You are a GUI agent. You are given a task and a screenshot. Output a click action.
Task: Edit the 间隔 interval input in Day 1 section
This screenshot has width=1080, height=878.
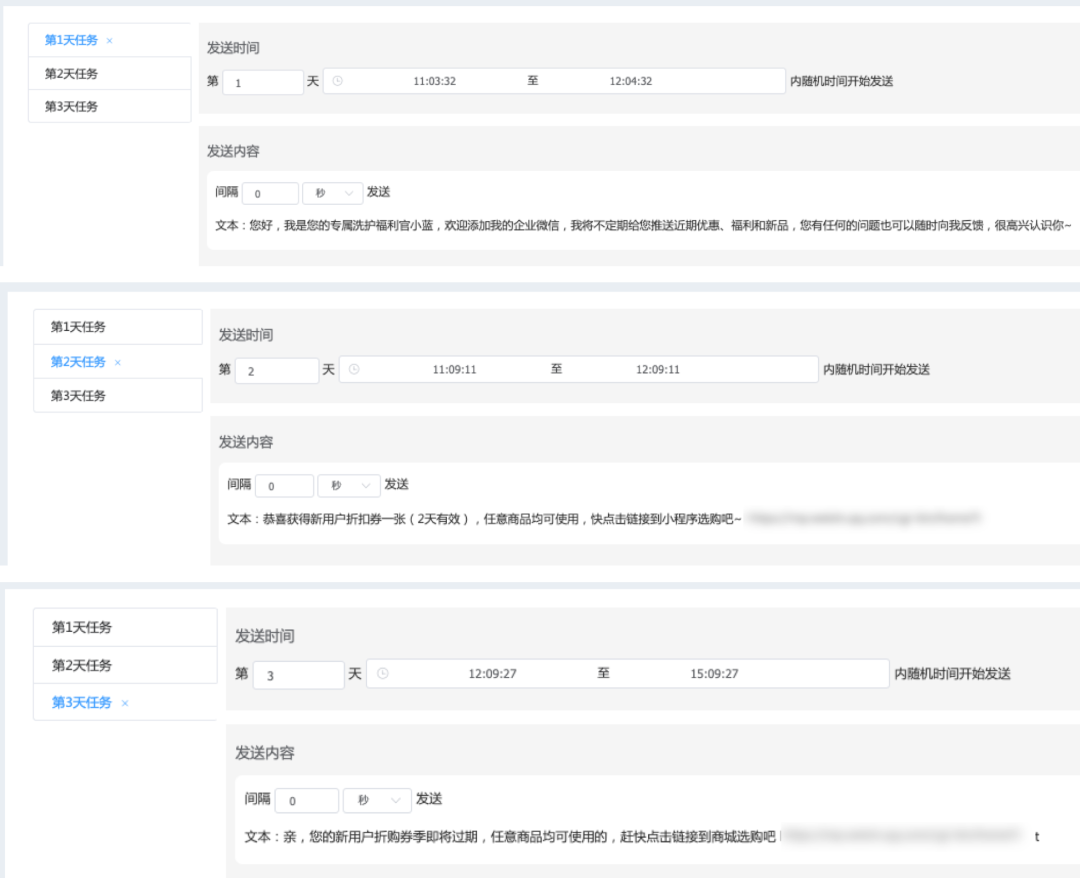pos(269,192)
